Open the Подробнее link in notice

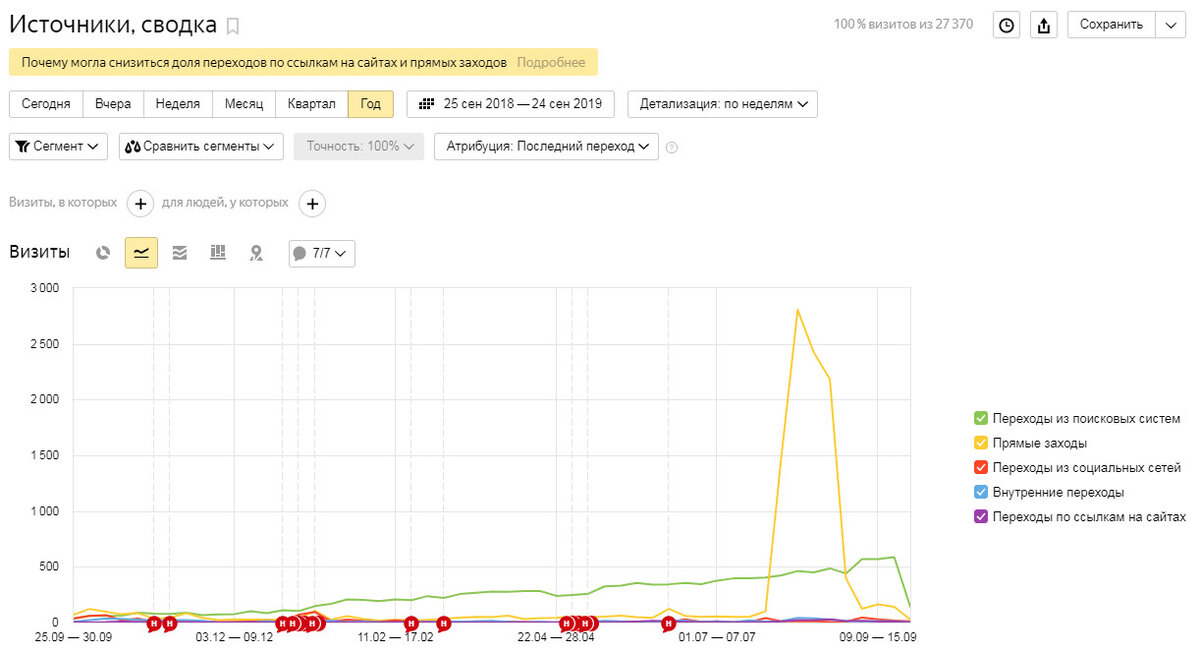pos(551,62)
